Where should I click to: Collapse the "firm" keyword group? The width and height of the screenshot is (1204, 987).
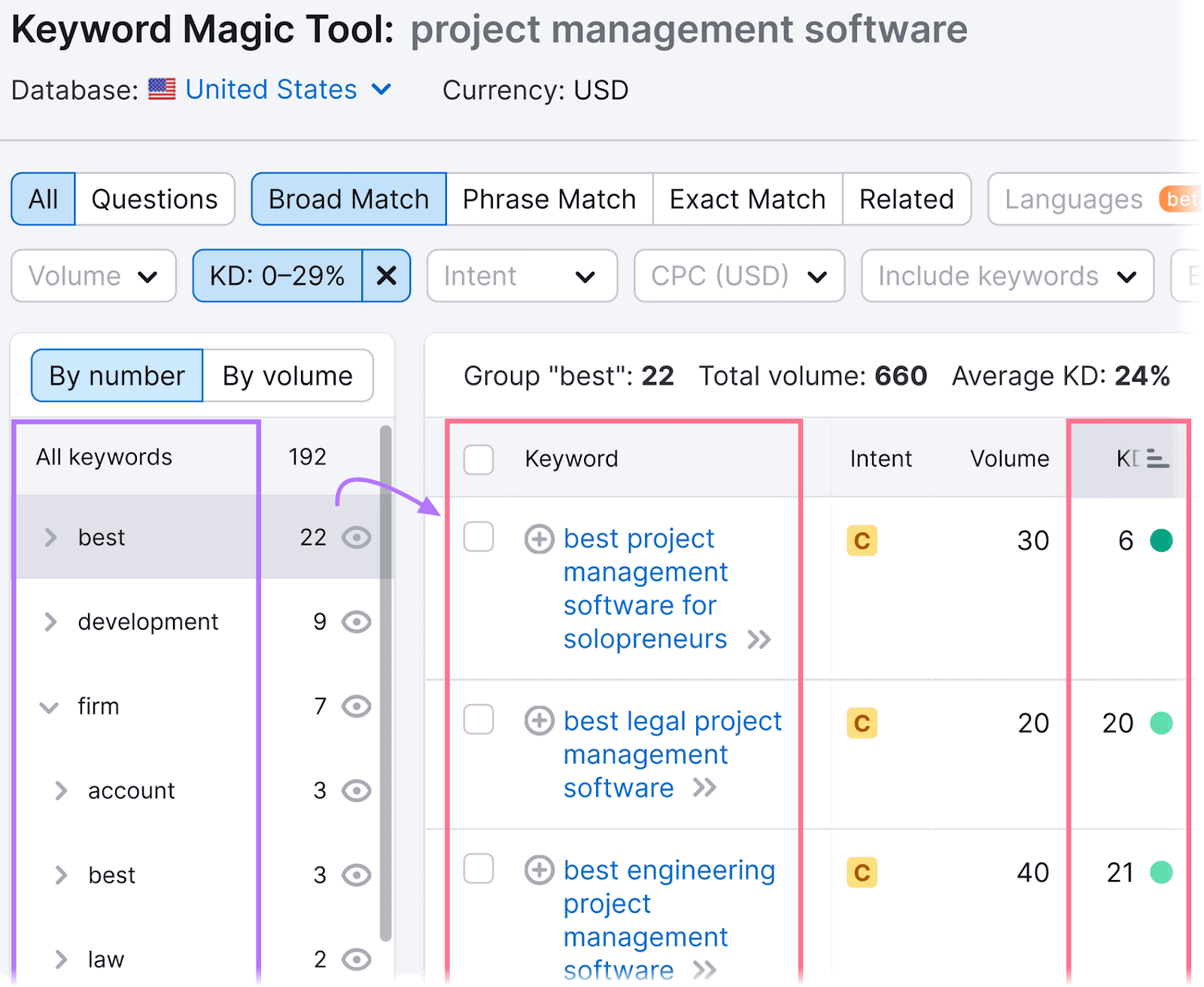(x=49, y=707)
